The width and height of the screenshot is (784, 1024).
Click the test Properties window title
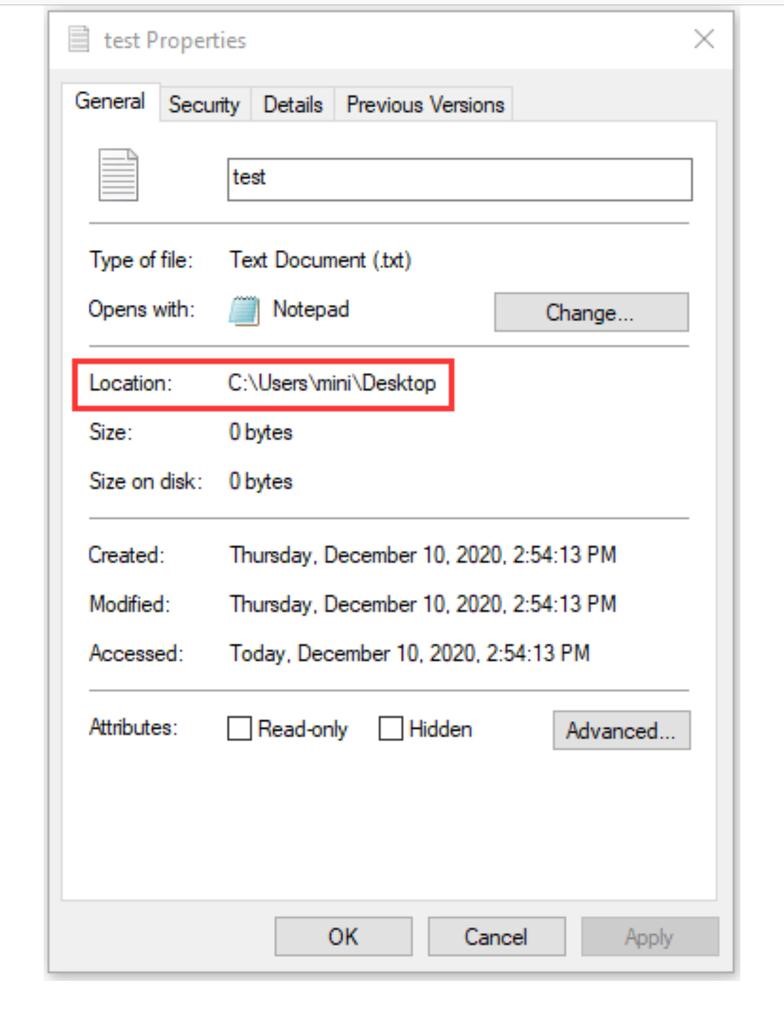click(x=175, y=40)
